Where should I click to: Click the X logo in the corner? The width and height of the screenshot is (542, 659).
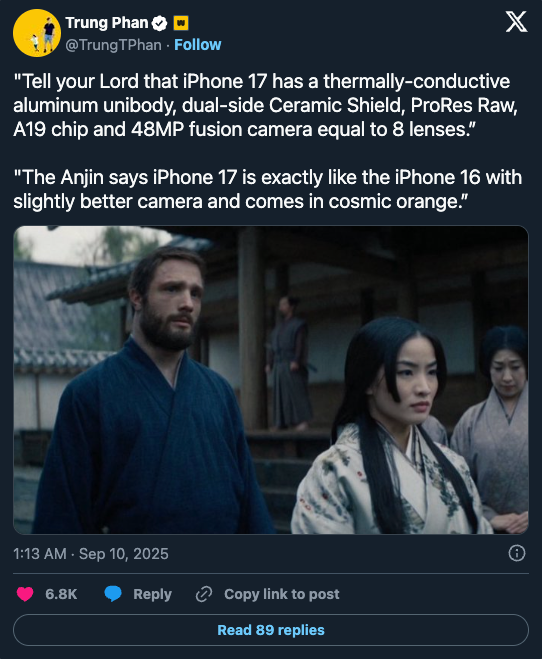pos(516,22)
